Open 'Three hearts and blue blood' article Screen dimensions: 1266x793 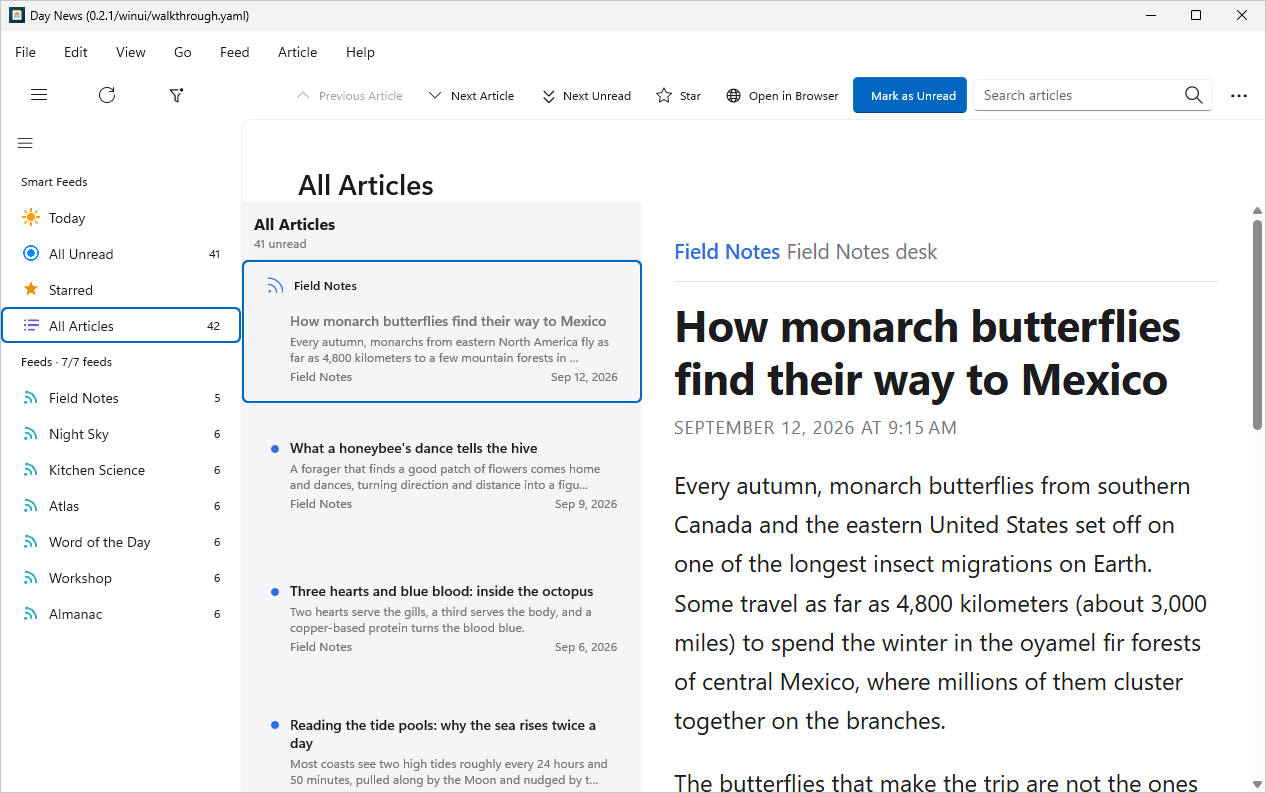click(442, 618)
